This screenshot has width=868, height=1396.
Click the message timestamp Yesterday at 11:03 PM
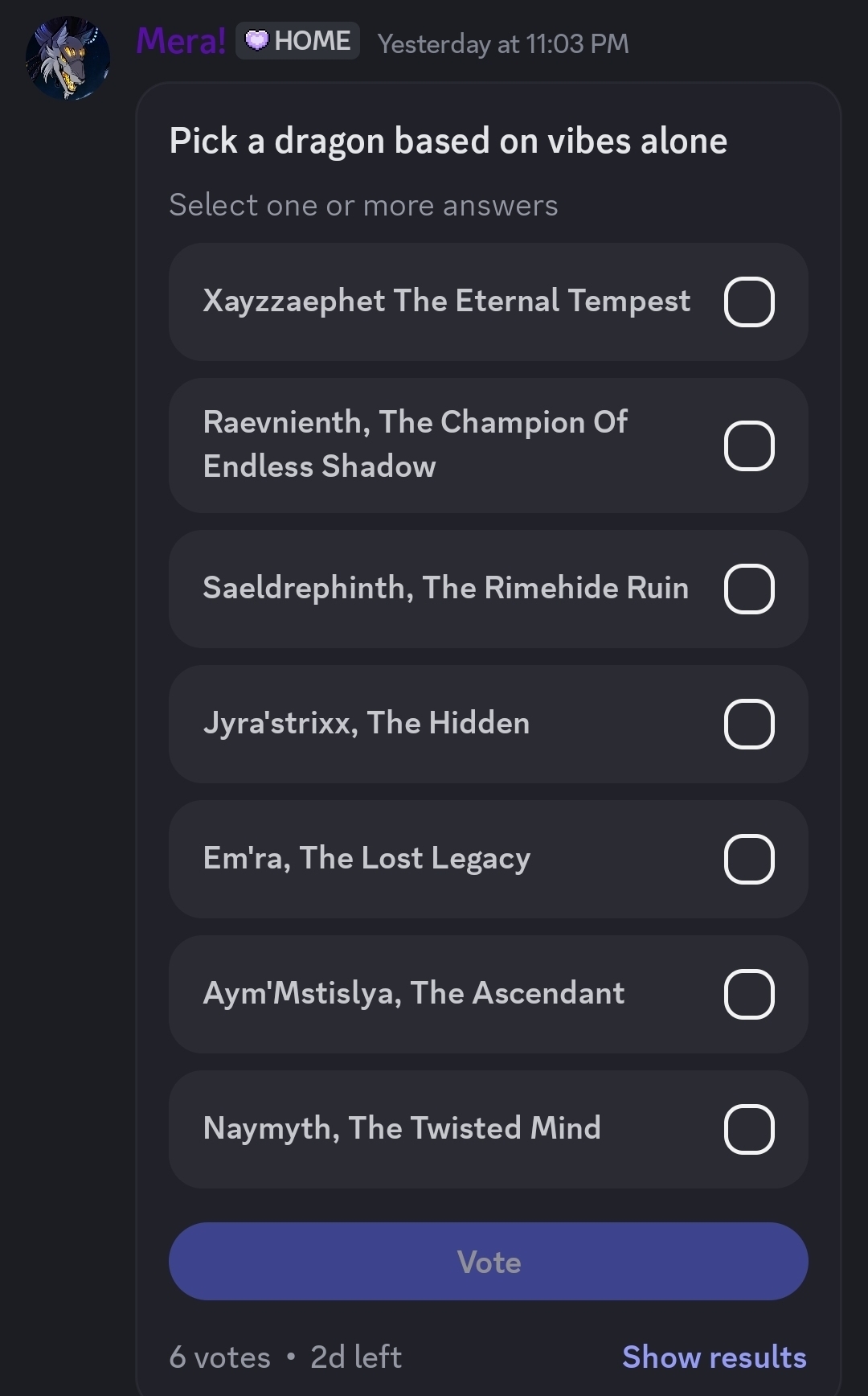tap(503, 43)
